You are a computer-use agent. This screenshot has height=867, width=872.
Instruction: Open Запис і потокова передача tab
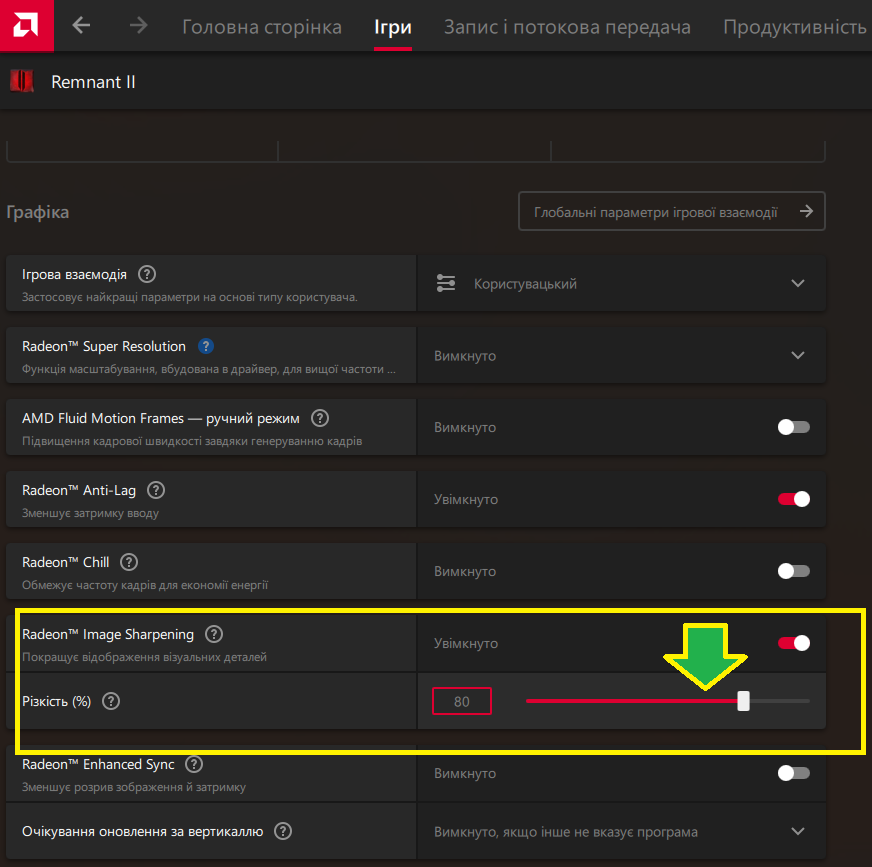coord(567,27)
